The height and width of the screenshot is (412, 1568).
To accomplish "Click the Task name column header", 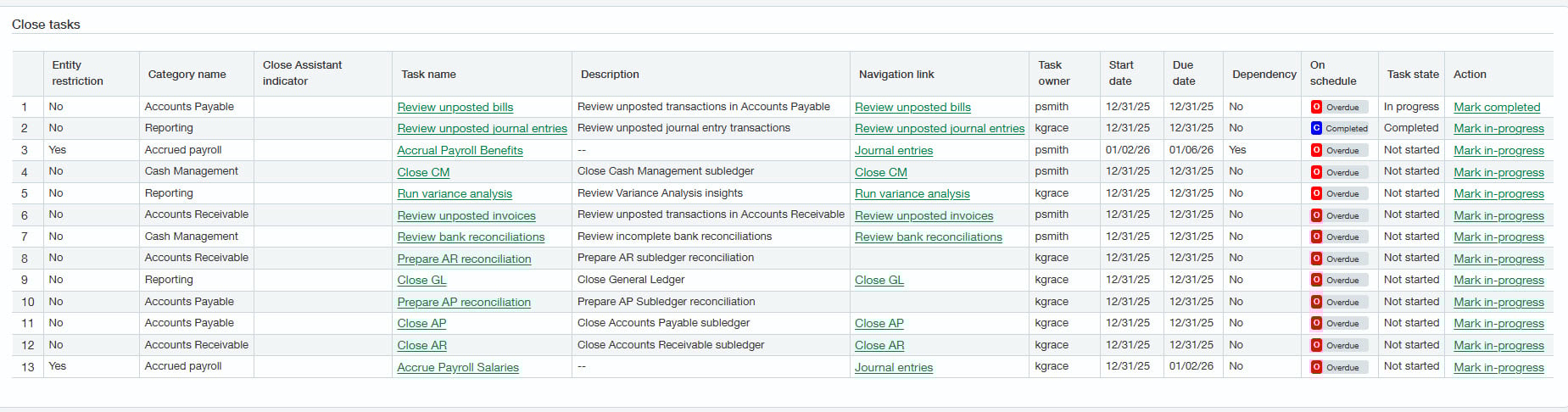I will pos(428,75).
